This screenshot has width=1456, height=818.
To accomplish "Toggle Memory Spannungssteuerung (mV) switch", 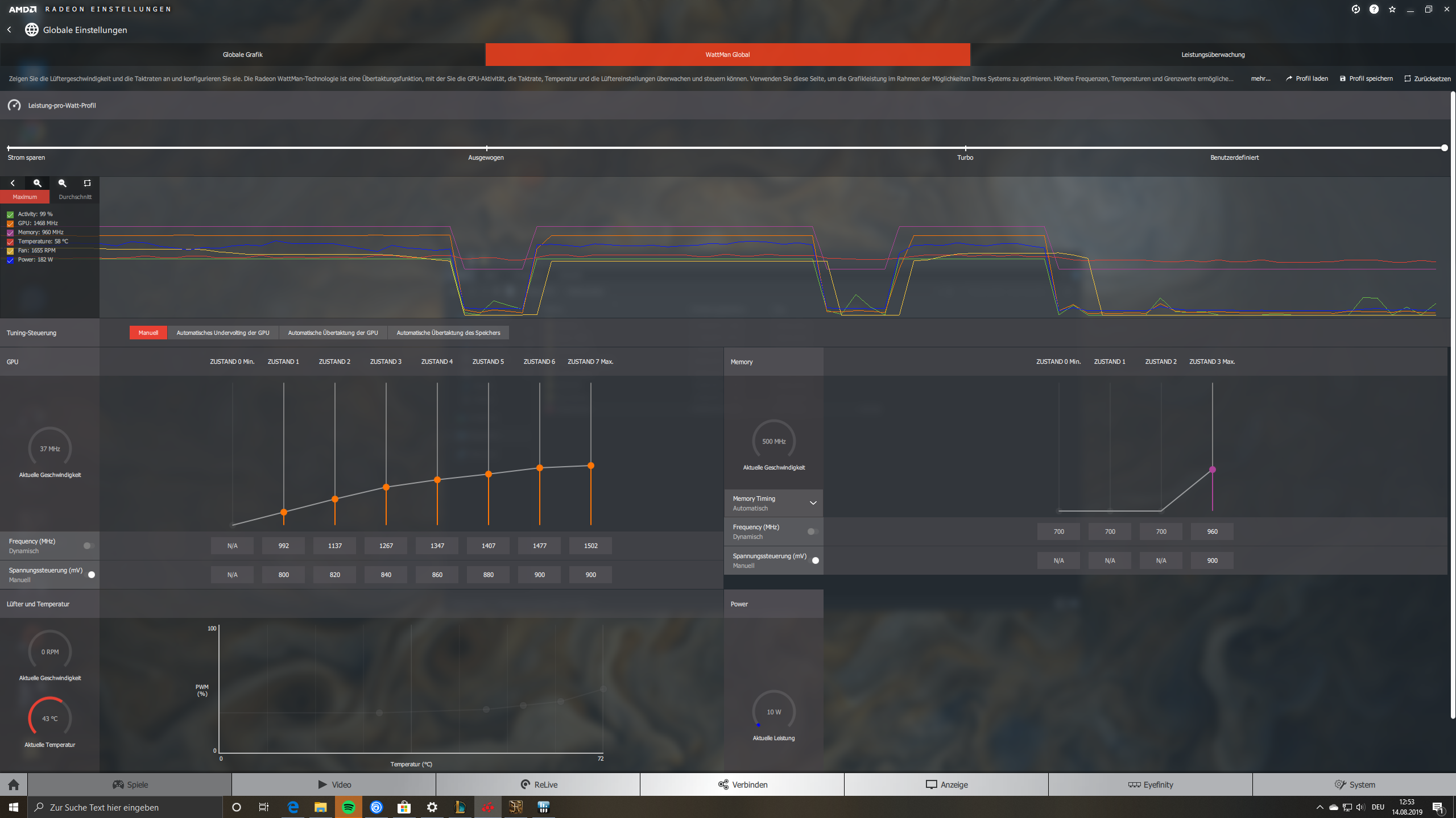I will [x=813, y=560].
